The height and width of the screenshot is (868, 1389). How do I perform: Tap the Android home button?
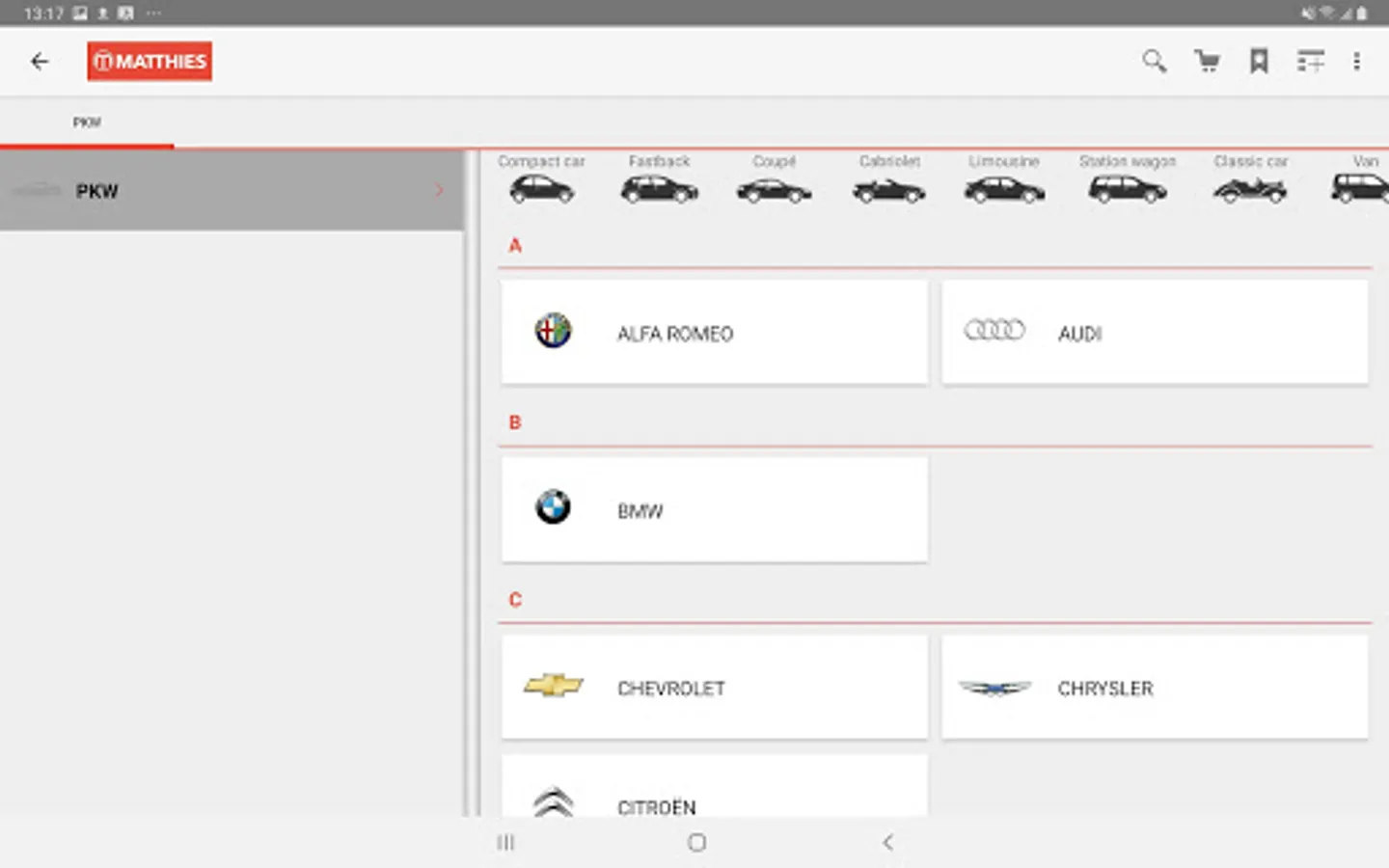pyautogui.click(x=696, y=843)
